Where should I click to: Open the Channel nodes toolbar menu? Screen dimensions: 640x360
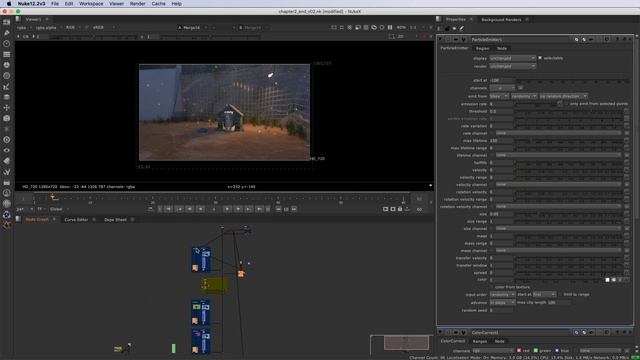(7, 54)
